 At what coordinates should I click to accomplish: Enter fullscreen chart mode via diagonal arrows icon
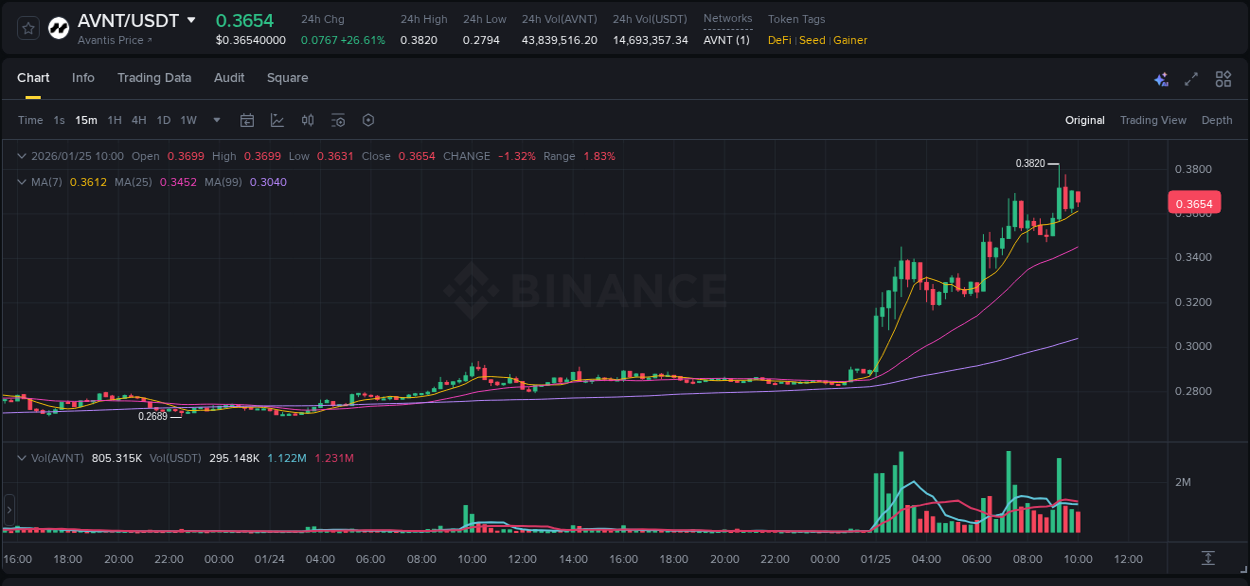pos(1190,78)
